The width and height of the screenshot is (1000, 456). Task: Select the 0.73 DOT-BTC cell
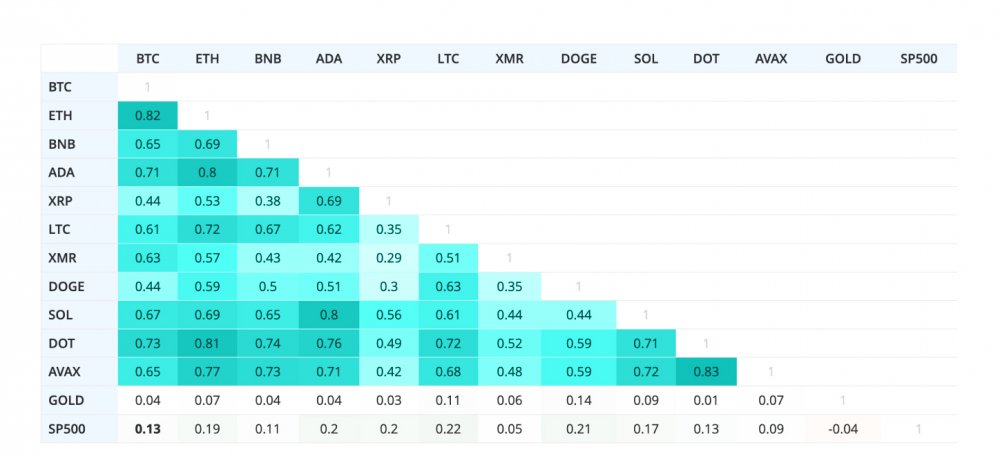(x=147, y=343)
